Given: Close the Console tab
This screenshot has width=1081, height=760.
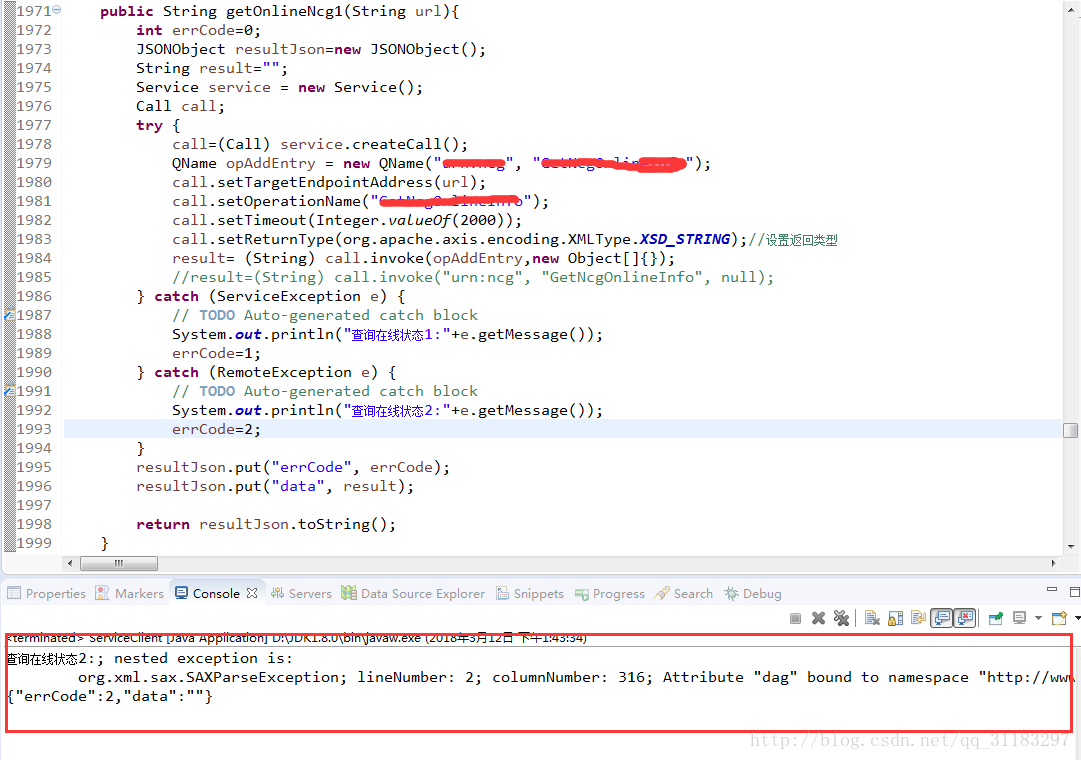Looking at the screenshot, I should (x=252, y=593).
